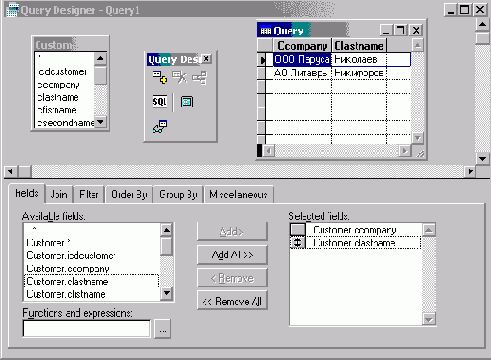Open the Join tab
This screenshot has height=360, width=491.
tap(59, 194)
